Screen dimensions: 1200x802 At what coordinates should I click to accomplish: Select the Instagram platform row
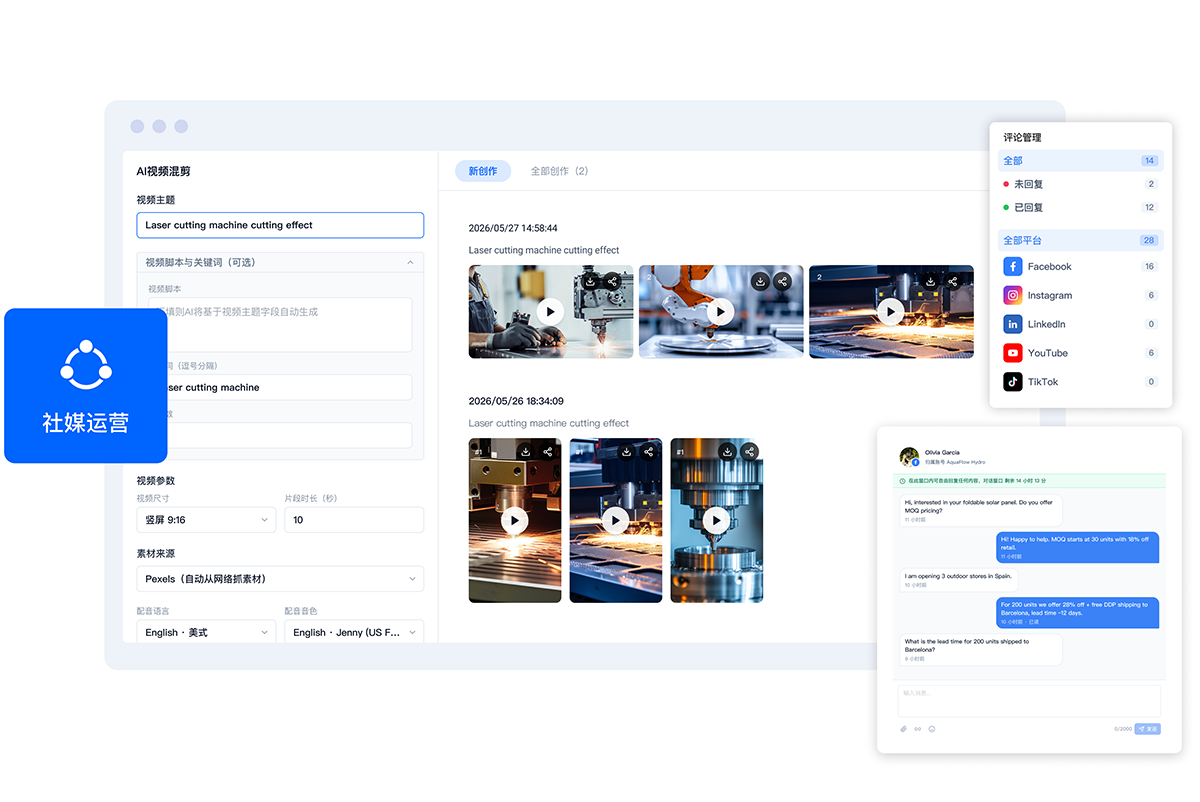[x=1081, y=295]
